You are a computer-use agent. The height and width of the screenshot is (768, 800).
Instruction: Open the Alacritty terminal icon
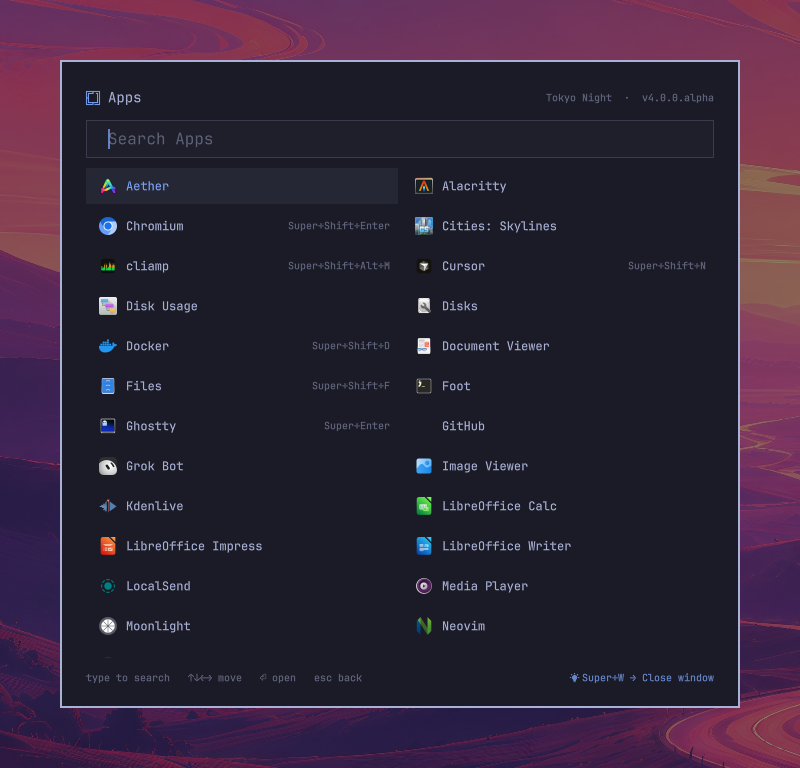pyautogui.click(x=423, y=186)
